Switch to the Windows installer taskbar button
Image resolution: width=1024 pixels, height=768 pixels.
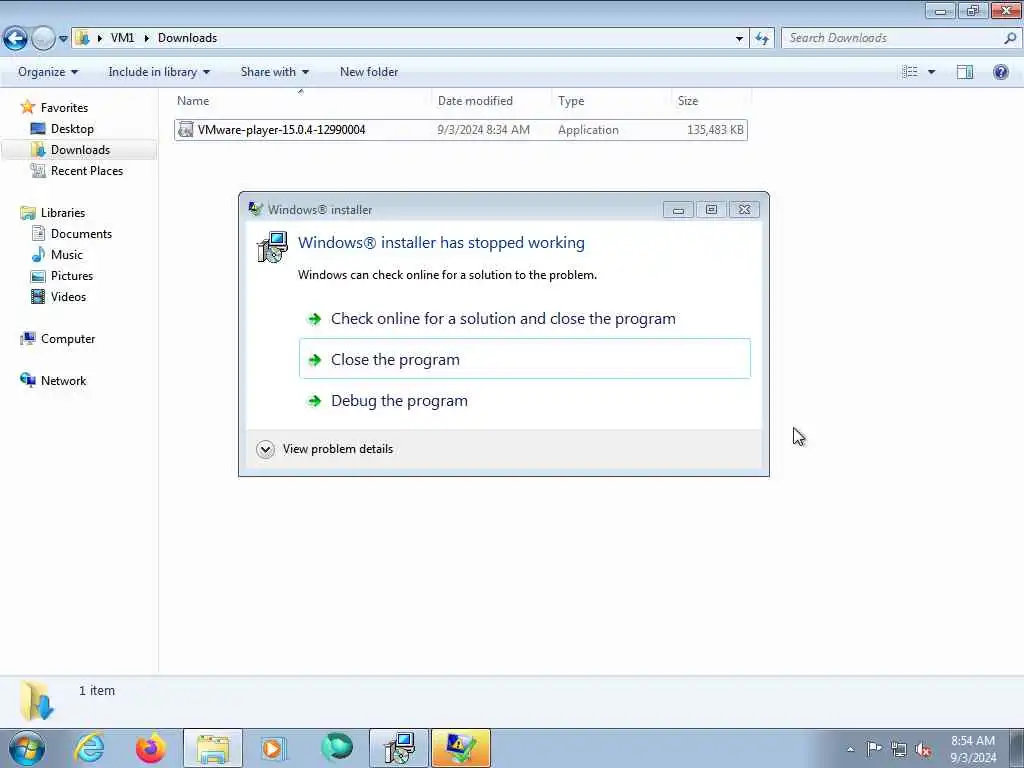click(399, 748)
